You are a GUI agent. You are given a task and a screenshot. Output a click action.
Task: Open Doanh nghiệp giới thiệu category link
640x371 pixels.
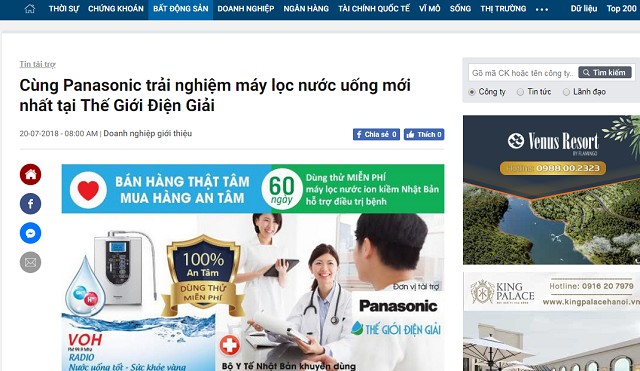(147, 133)
